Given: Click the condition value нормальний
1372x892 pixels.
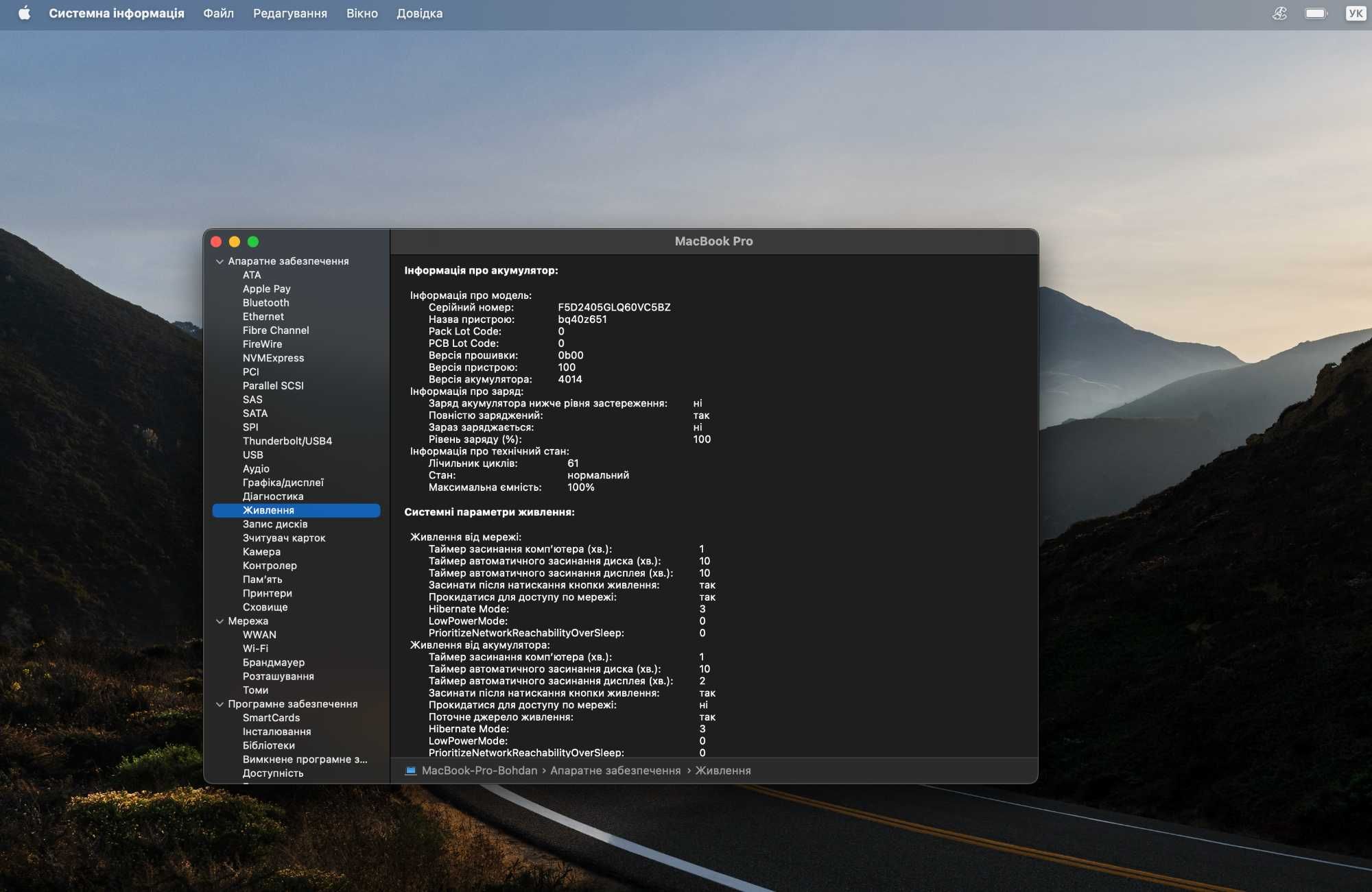Looking at the screenshot, I should (598, 475).
